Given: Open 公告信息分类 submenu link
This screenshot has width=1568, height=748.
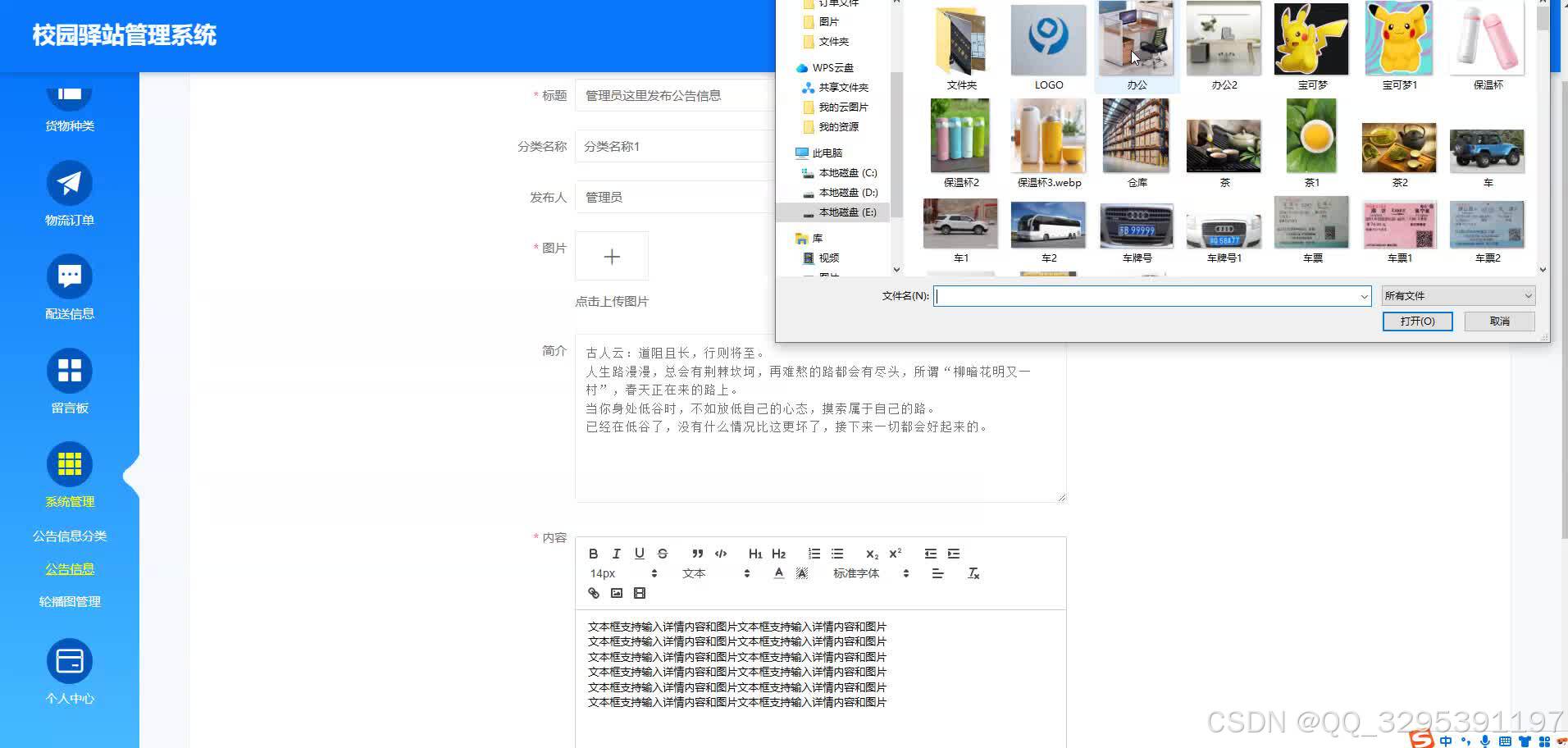Looking at the screenshot, I should tap(70, 536).
